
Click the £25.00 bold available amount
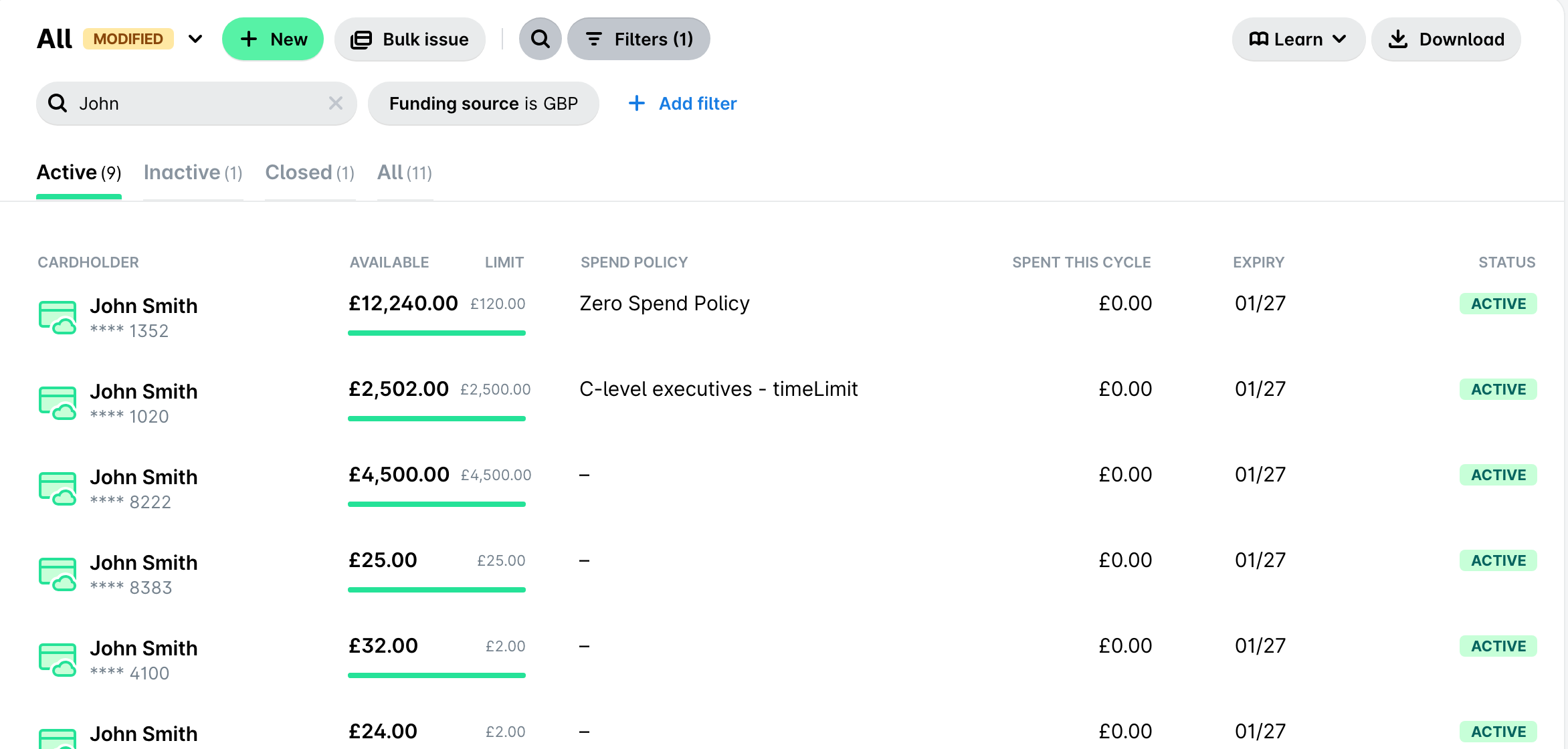(383, 560)
